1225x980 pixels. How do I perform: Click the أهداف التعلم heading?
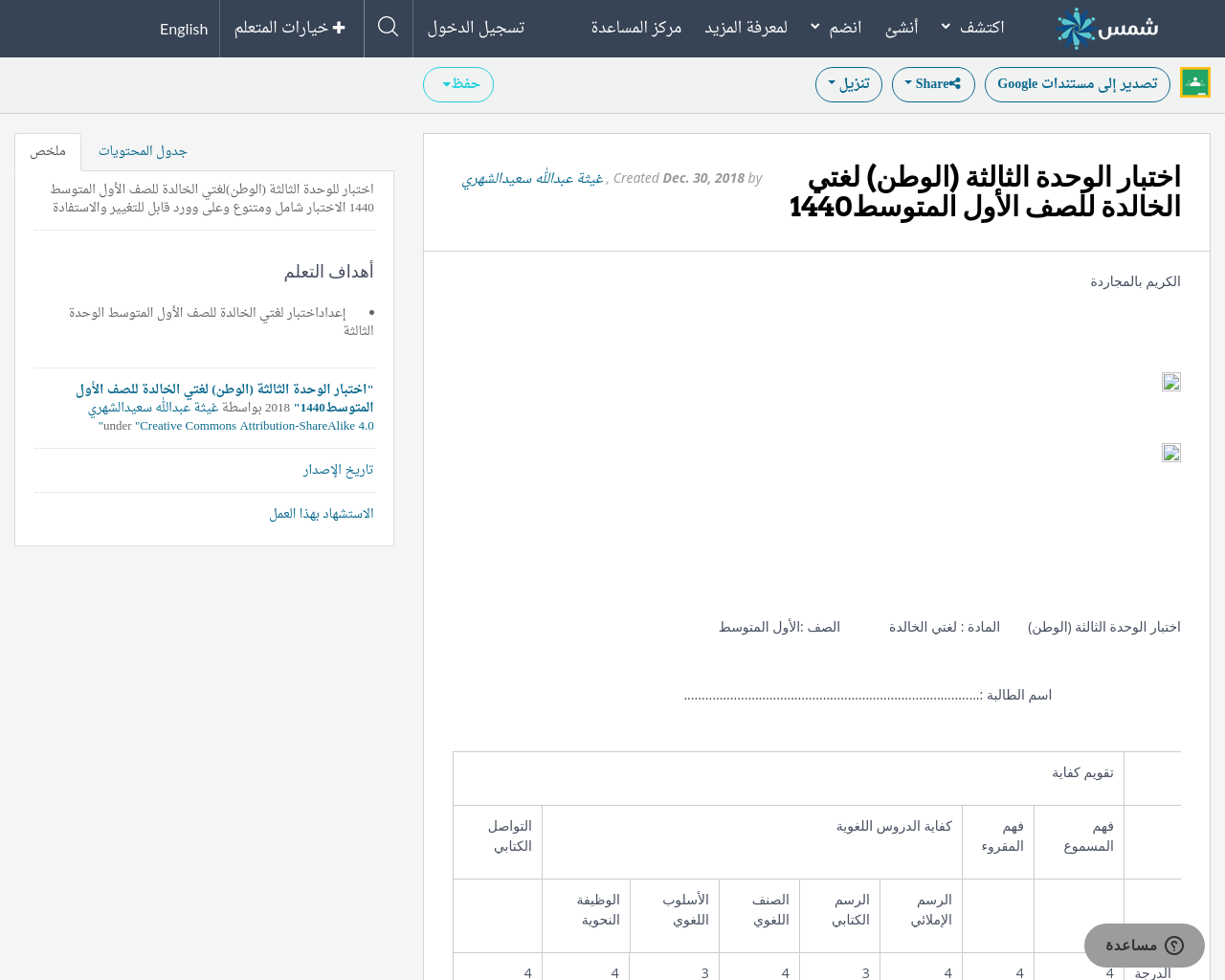click(x=328, y=272)
